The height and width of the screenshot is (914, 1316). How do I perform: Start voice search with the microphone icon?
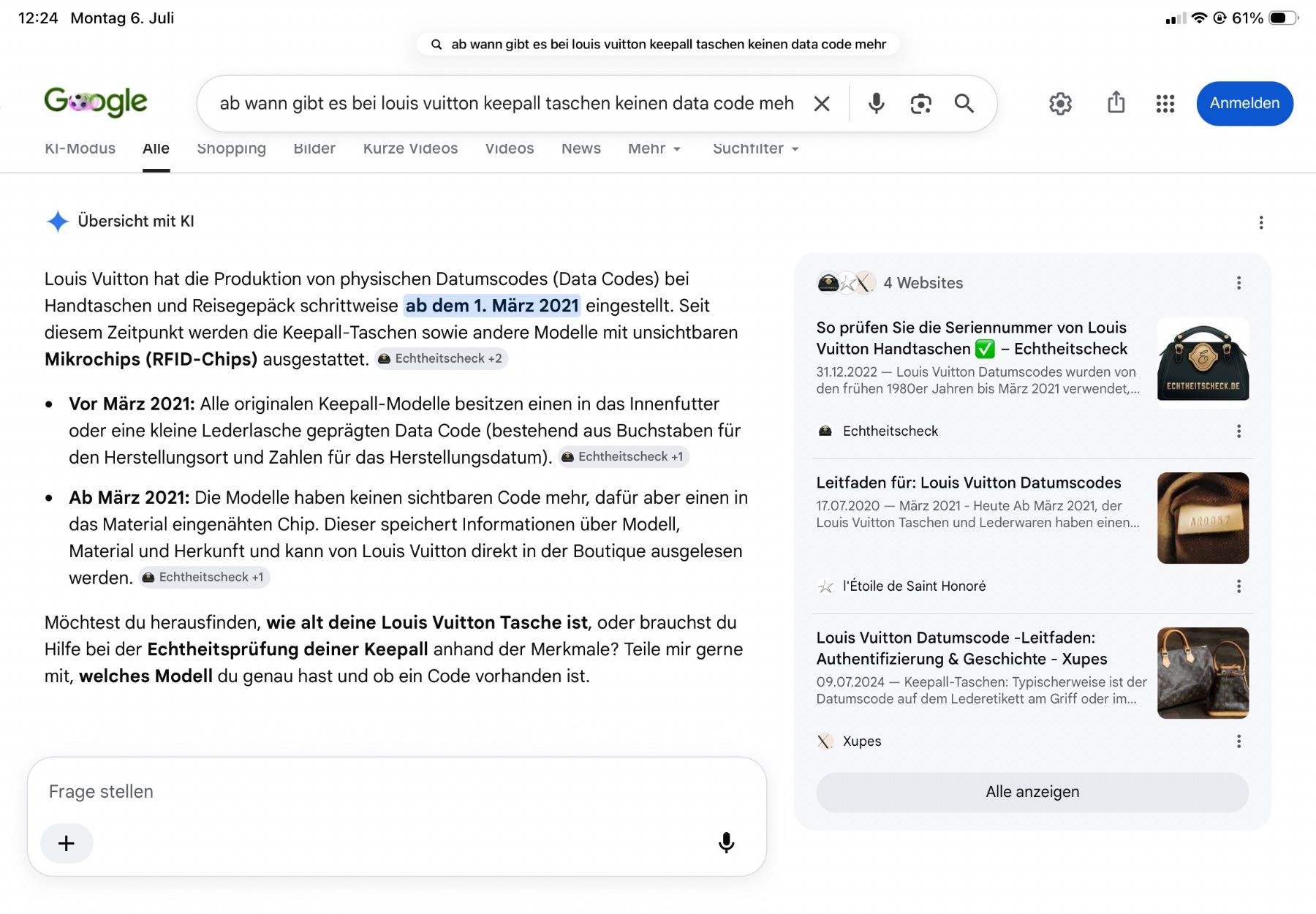pos(876,104)
